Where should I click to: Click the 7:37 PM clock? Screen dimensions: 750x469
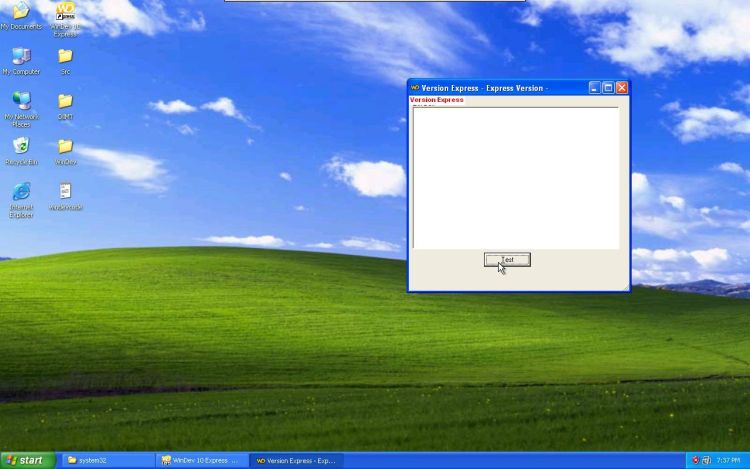click(728, 460)
